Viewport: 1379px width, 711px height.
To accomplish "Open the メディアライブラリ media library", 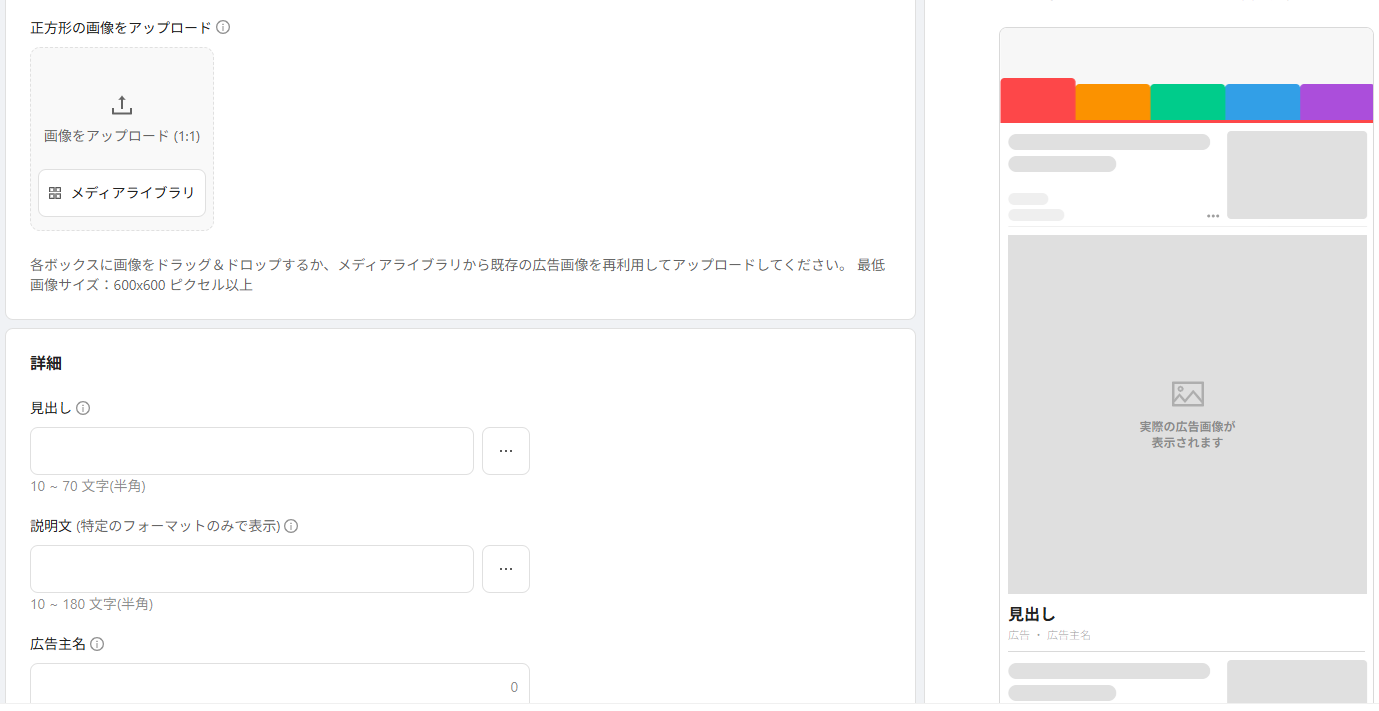I will [122, 193].
